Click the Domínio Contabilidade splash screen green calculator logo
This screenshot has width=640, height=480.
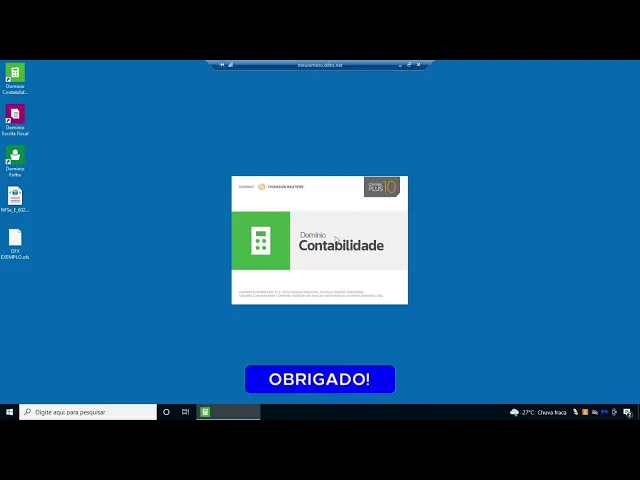pyautogui.click(x=261, y=241)
